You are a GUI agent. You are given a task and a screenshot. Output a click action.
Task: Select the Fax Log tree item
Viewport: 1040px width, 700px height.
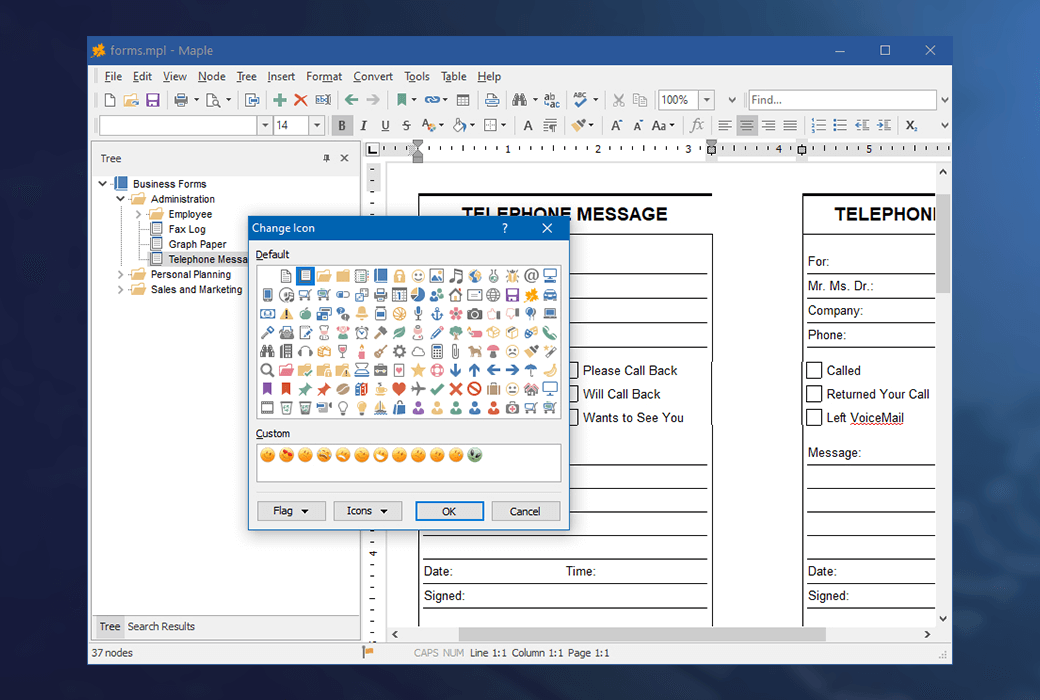coord(186,229)
